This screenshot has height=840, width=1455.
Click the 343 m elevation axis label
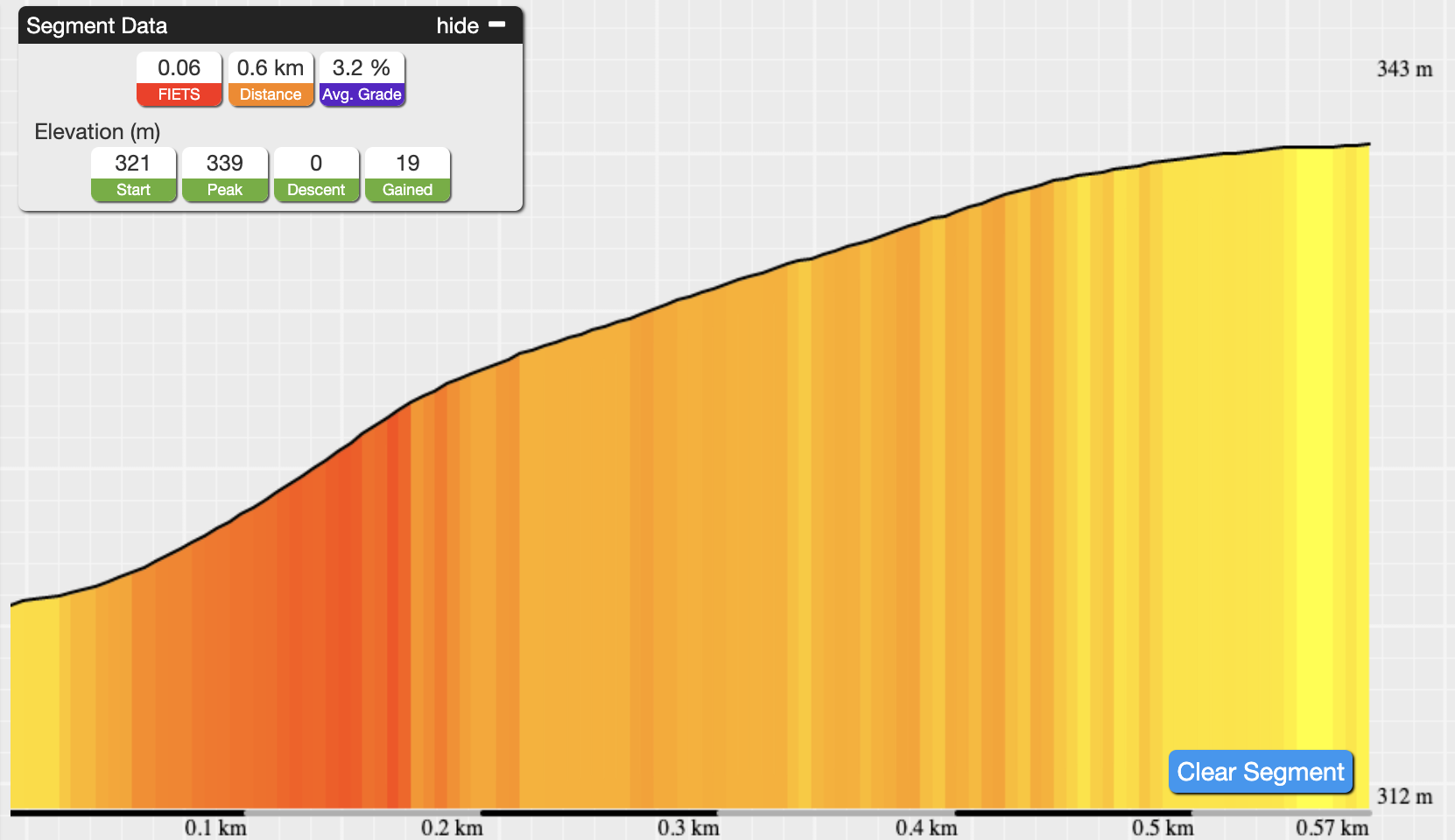[x=1404, y=69]
